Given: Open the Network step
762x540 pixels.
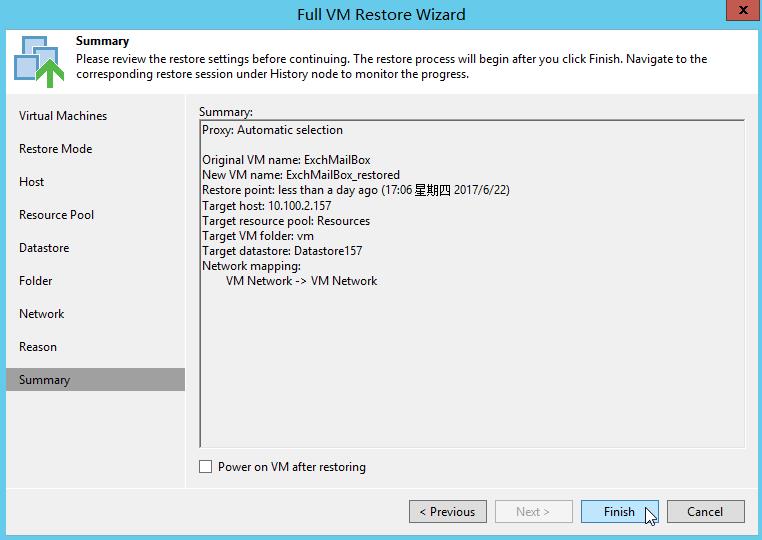Looking at the screenshot, I should point(41,314).
